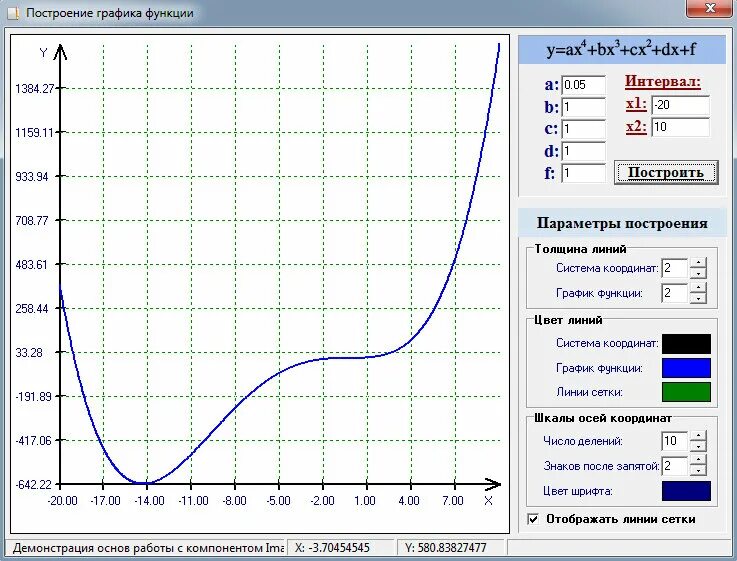Click the Y axis value 708.77
The image size is (737, 561).
pyautogui.click(x=31, y=220)
